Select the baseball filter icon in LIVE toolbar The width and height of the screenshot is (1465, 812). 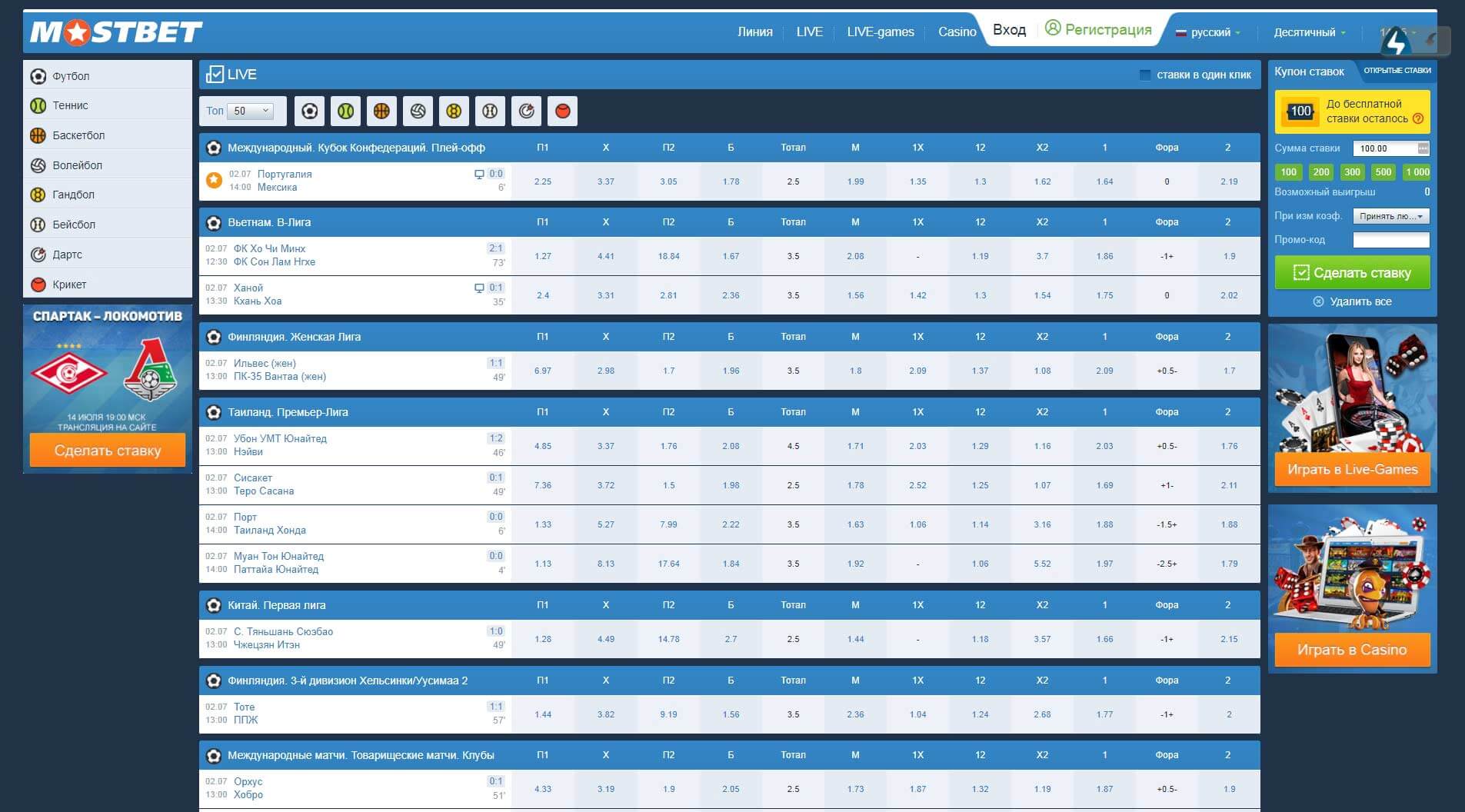tap(490, 111)
